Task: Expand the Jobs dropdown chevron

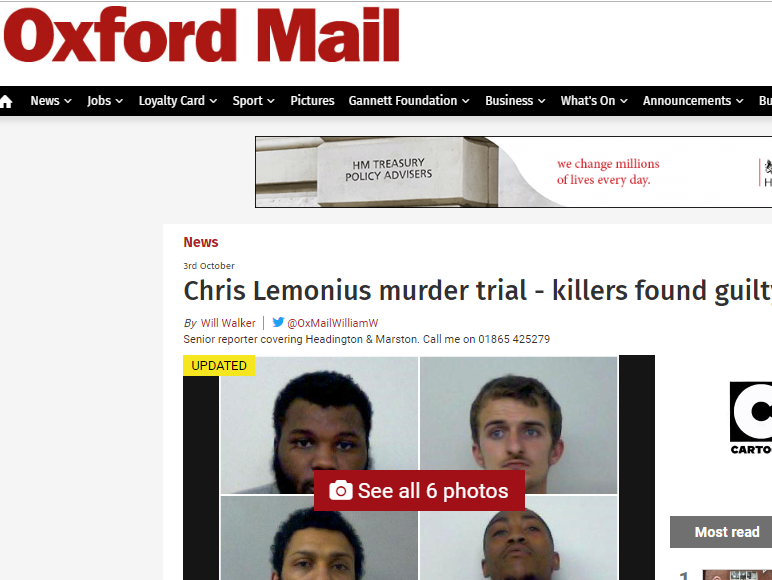Action: (x=119, y=101)
